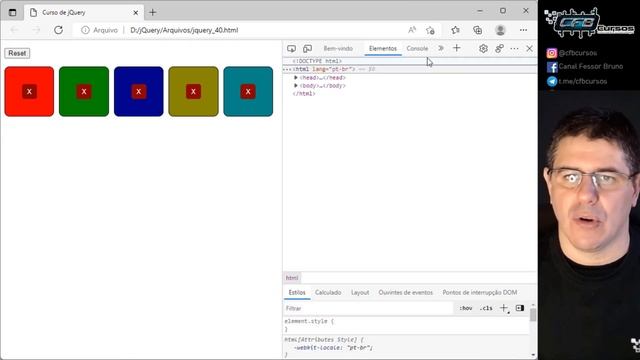Switch to the Bem-vindo DevTools tab
This screenshot has height=360, width=640.
[x=338, y=49]
